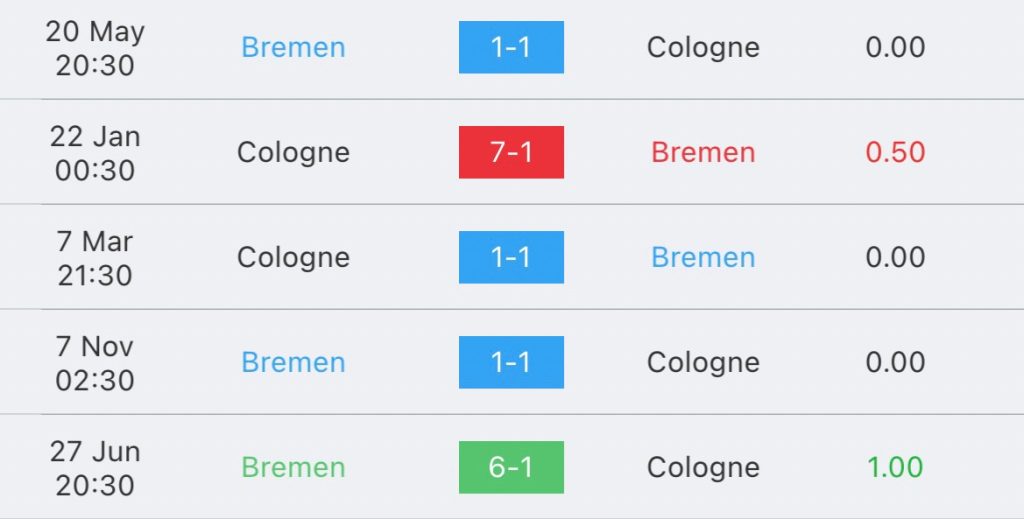The image size is (1024, 519).
Task: Click Bremen in the 7 Mar match
Action: pos(703,257)
